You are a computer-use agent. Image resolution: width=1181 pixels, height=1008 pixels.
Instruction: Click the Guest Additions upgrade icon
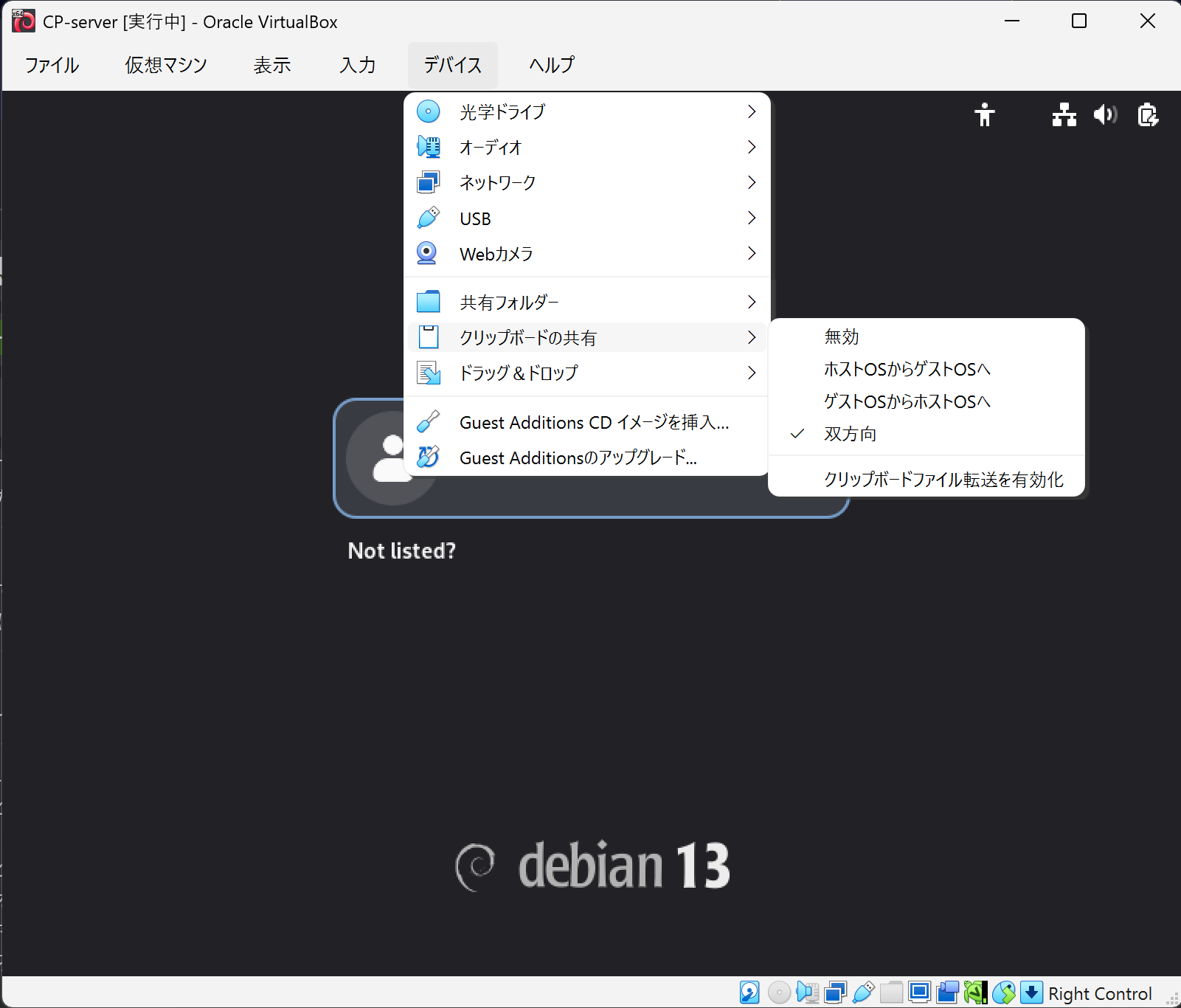(428, 458)
